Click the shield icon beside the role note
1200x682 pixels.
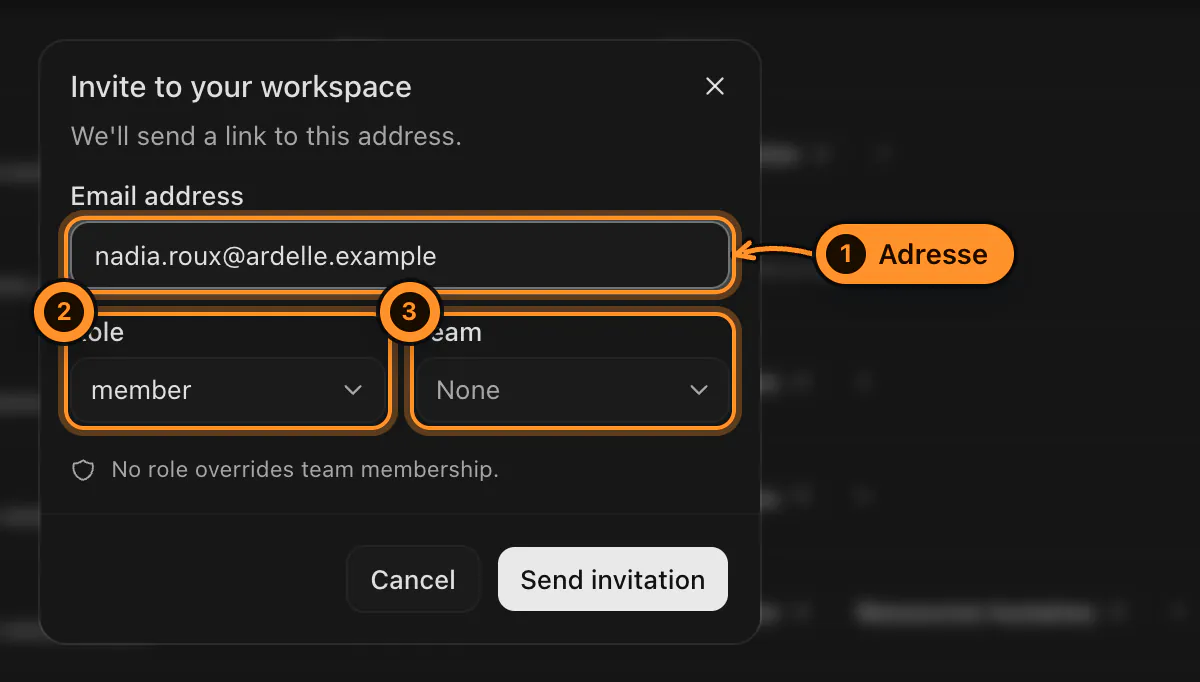click(83, 470)
